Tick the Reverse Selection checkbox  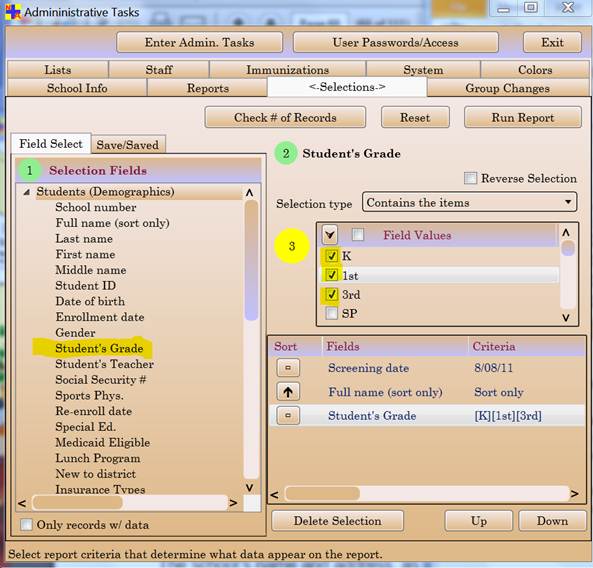click(x=470, y=178)
